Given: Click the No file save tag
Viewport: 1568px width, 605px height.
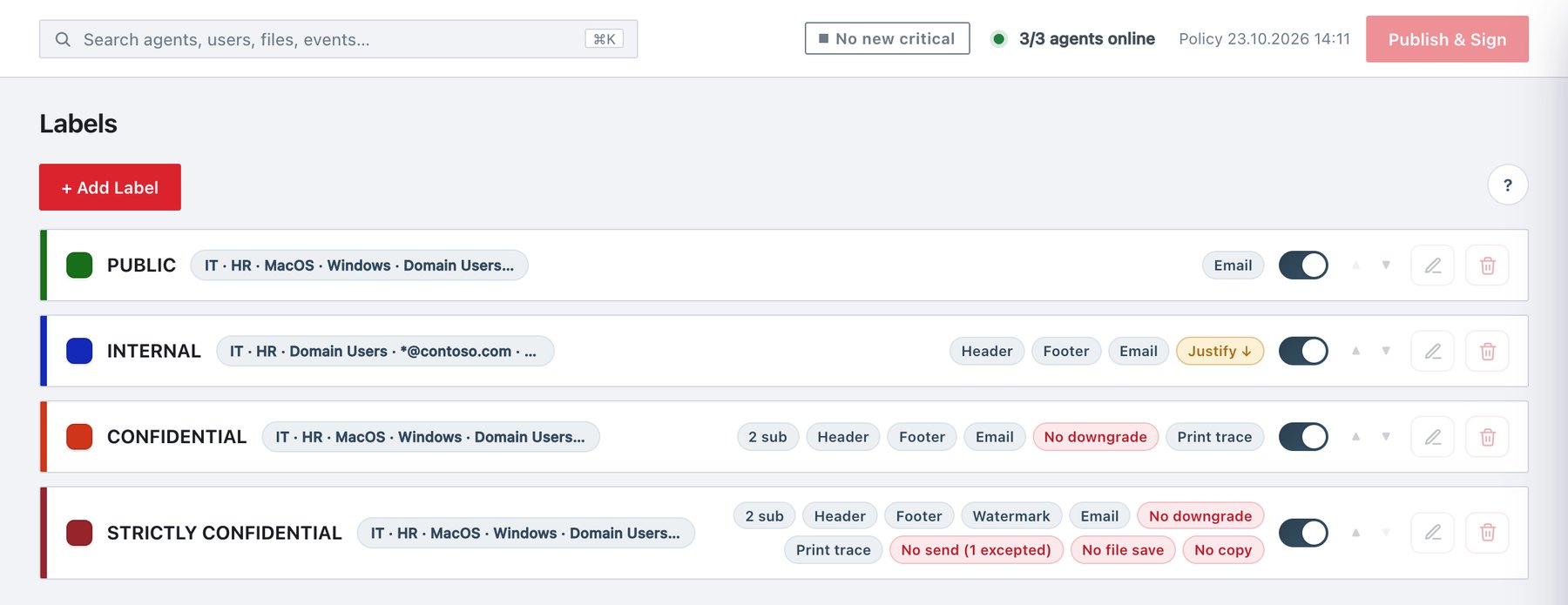Looking at the screenshot, I should pos(1123,550).
